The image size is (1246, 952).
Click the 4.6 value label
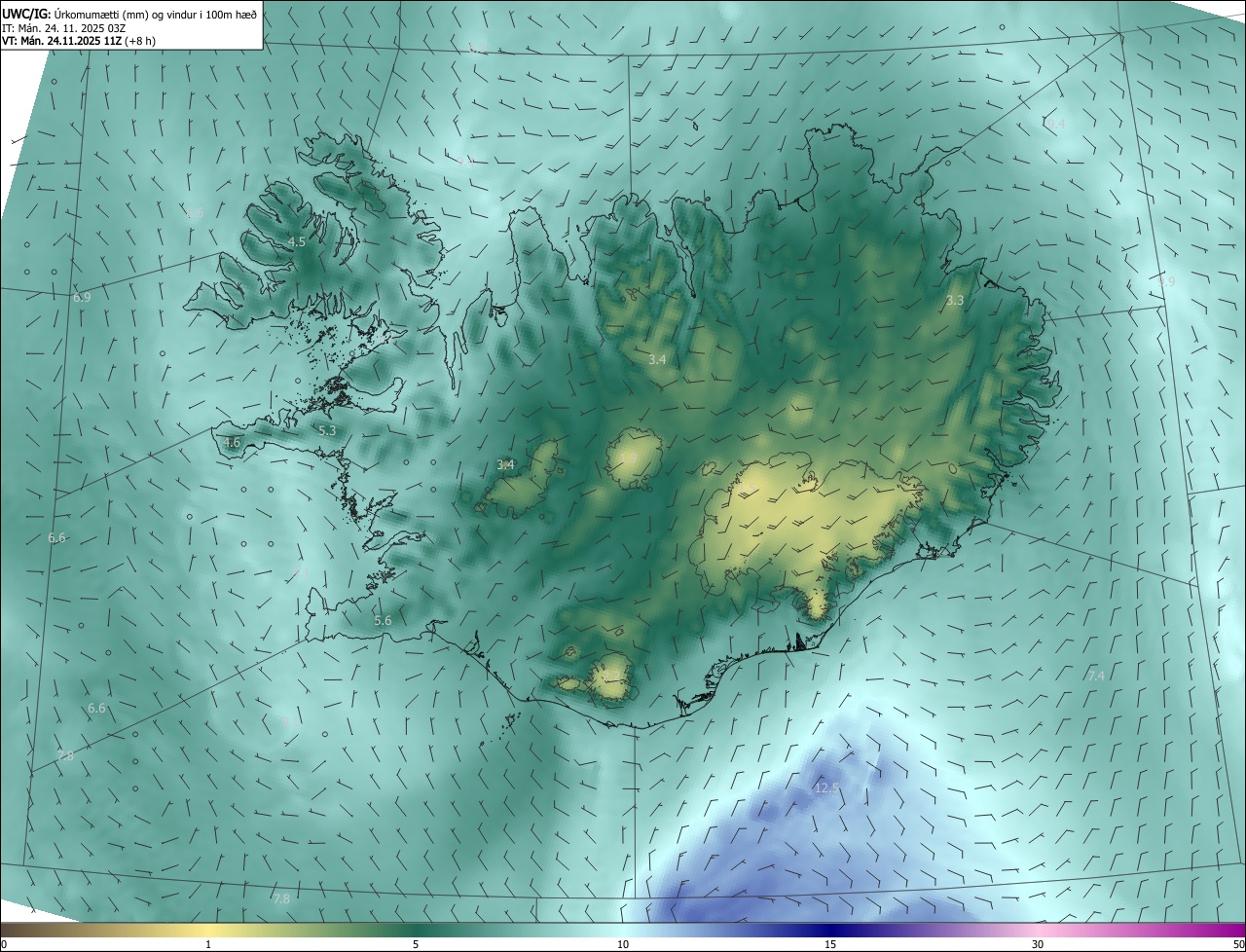coord(232,442)
